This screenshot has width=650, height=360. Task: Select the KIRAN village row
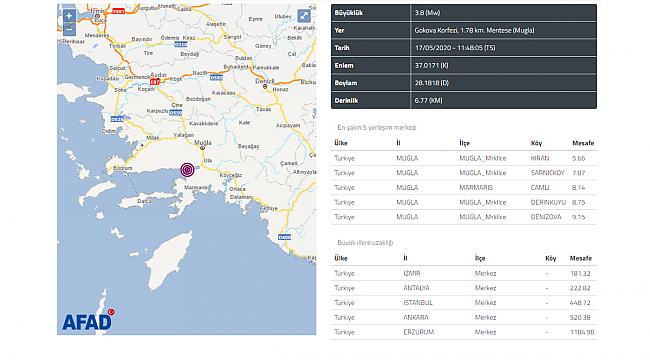coord(464,158)
